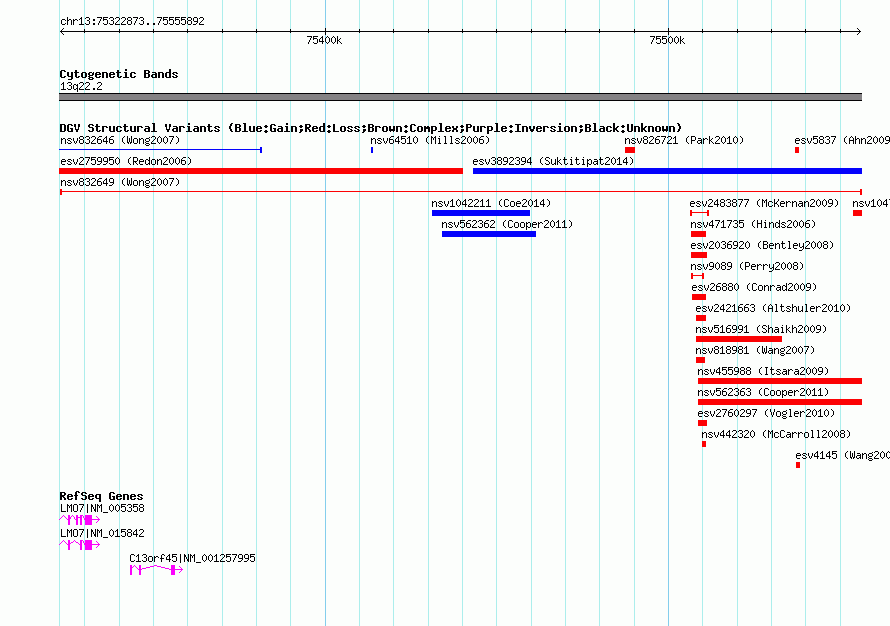Select the LMO7 NM_015842 transcript glyph
The image size is (890, 626).
click(80, 545)
